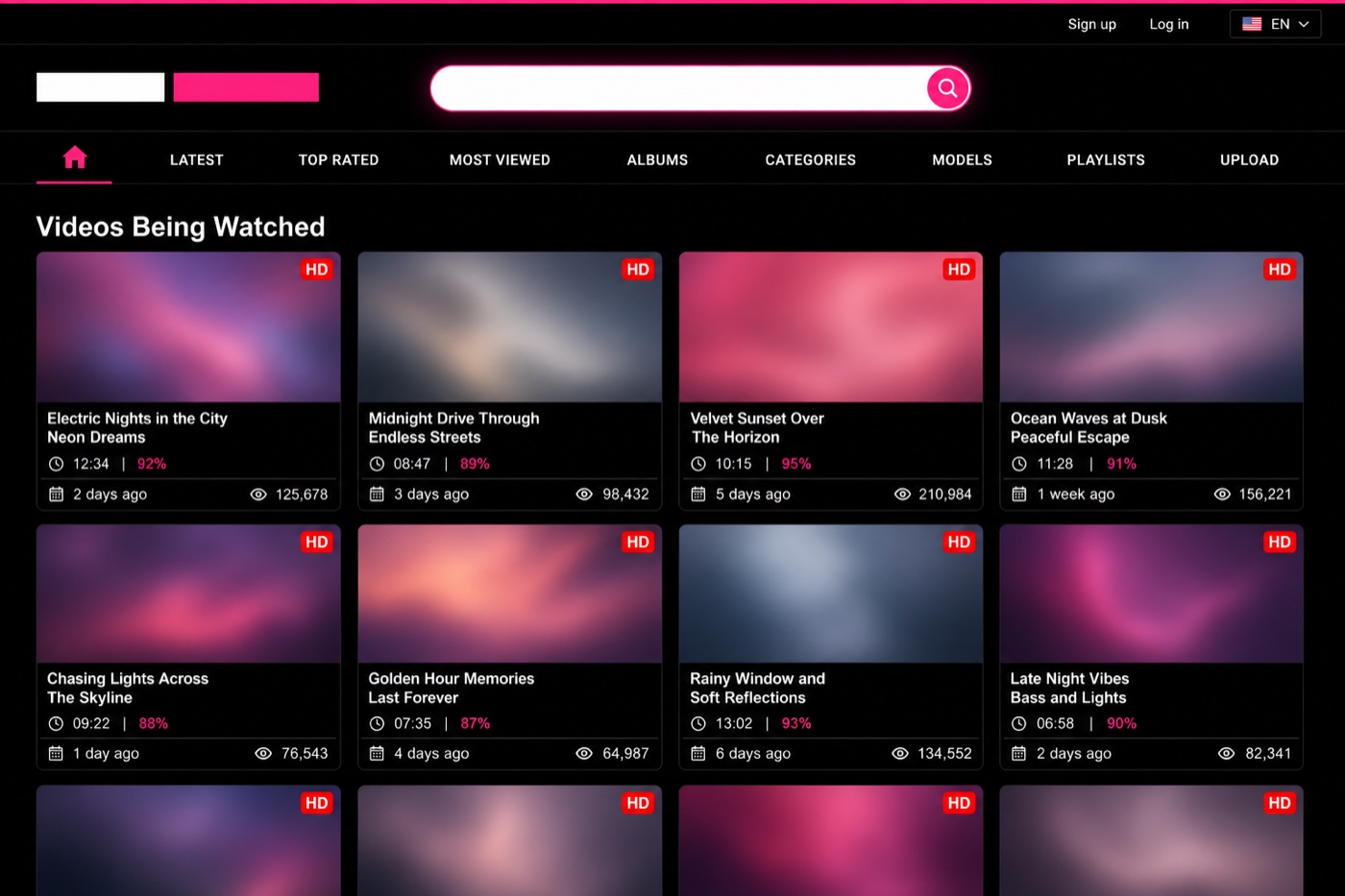Screen dimensions: 1345x896
Task: Click the HD badge on Electric Nights video
Action: coord(317,270)
